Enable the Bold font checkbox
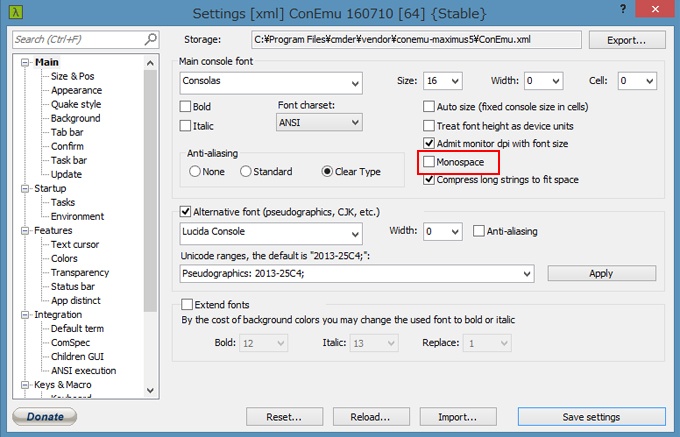This screenshot has height=437, width=680. tap(185, 106)
